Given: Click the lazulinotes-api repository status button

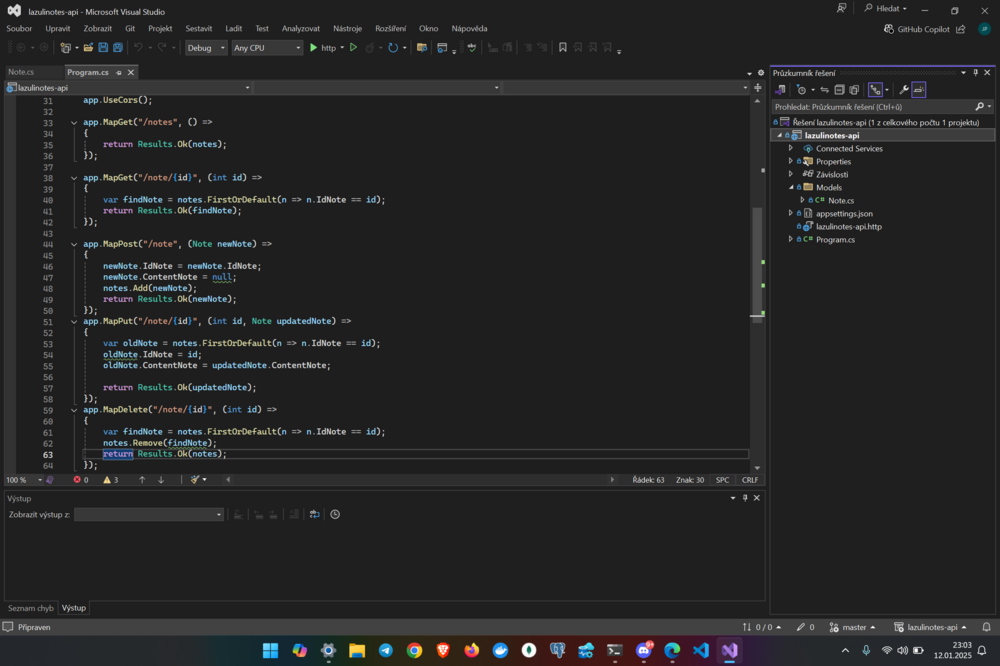Looking at the screenshot, I should (x=930, y=627).
